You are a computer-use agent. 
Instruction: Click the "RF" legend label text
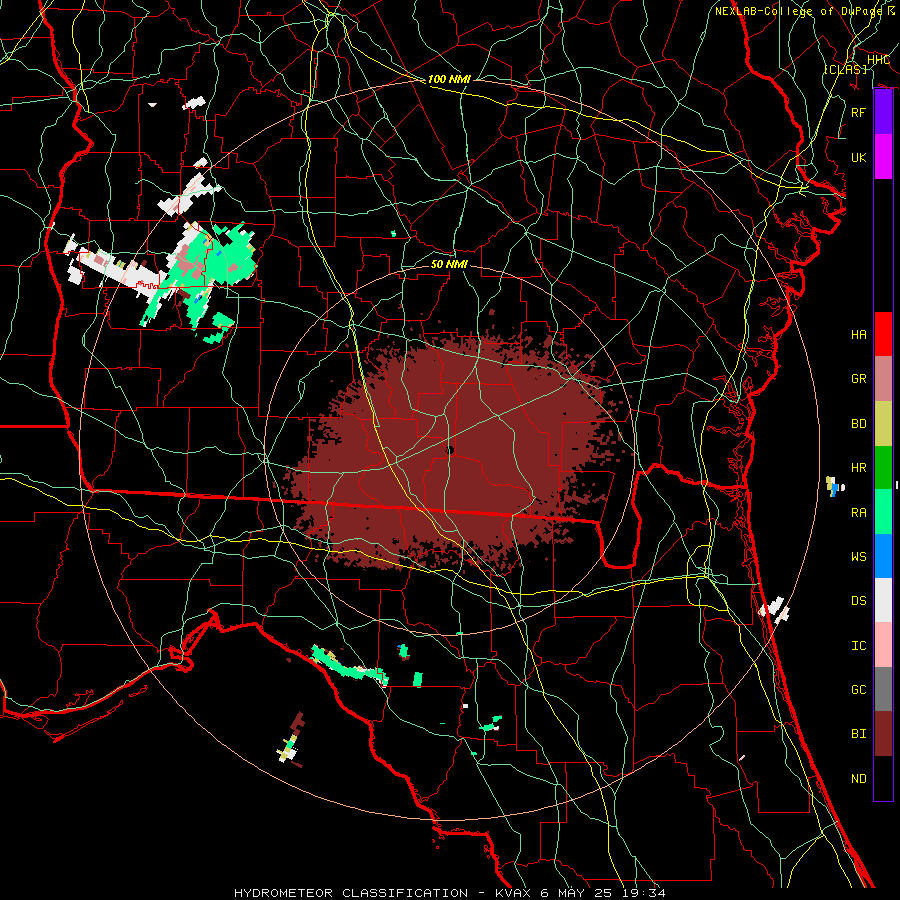(858, 112)
